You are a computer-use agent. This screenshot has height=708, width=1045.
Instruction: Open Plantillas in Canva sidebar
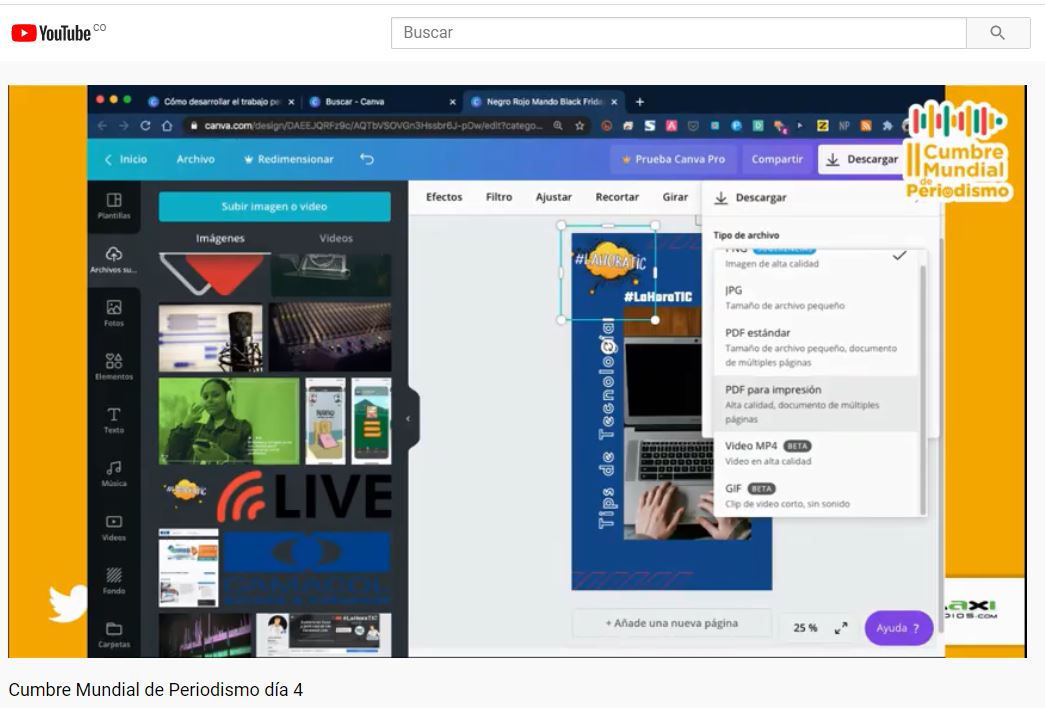coord(114,206)
